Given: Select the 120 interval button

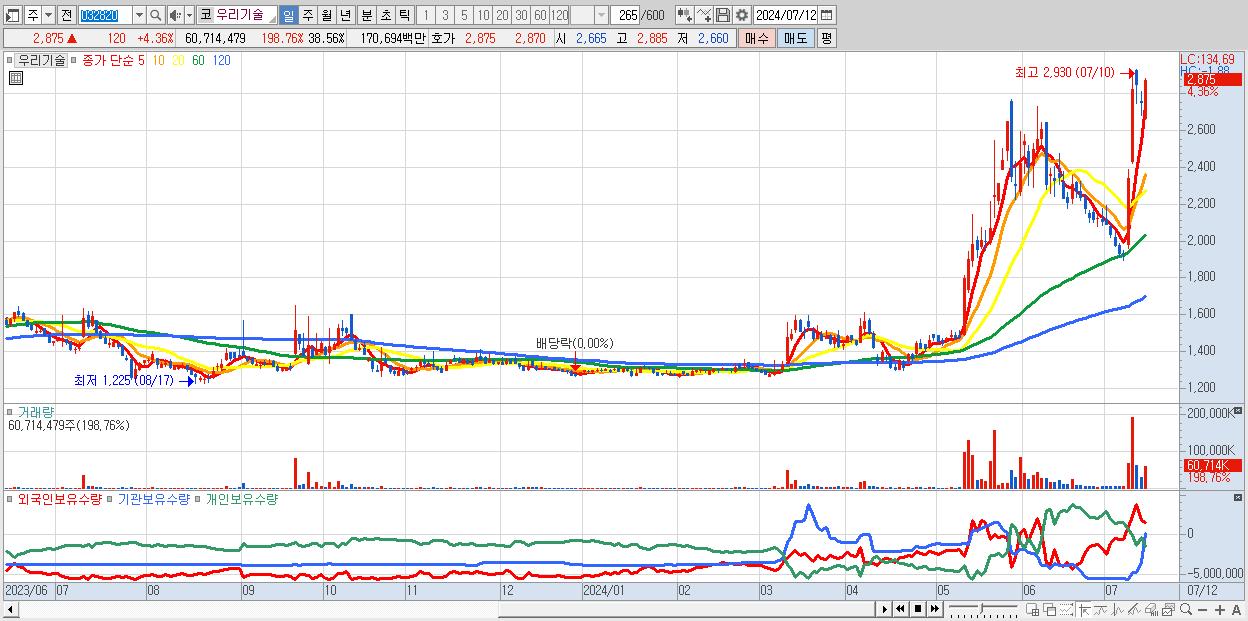Looking at the screenshot, I should 559,15.
